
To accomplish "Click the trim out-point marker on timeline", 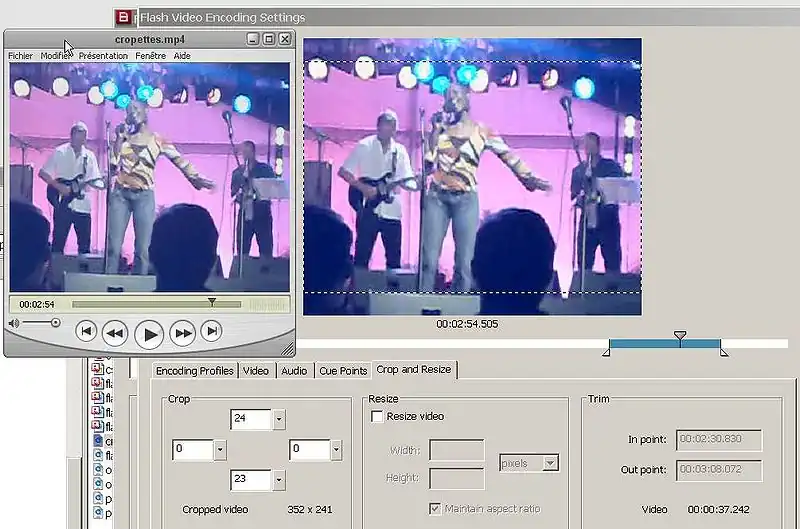I will [724, 351].
